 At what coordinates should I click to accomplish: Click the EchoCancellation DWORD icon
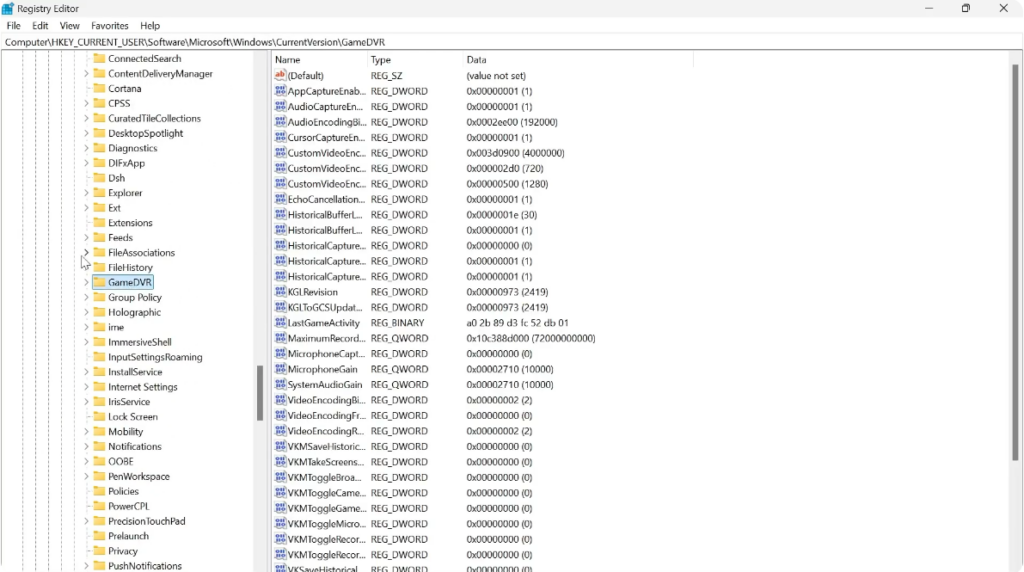pyautogui.click(x=280, y=199)
